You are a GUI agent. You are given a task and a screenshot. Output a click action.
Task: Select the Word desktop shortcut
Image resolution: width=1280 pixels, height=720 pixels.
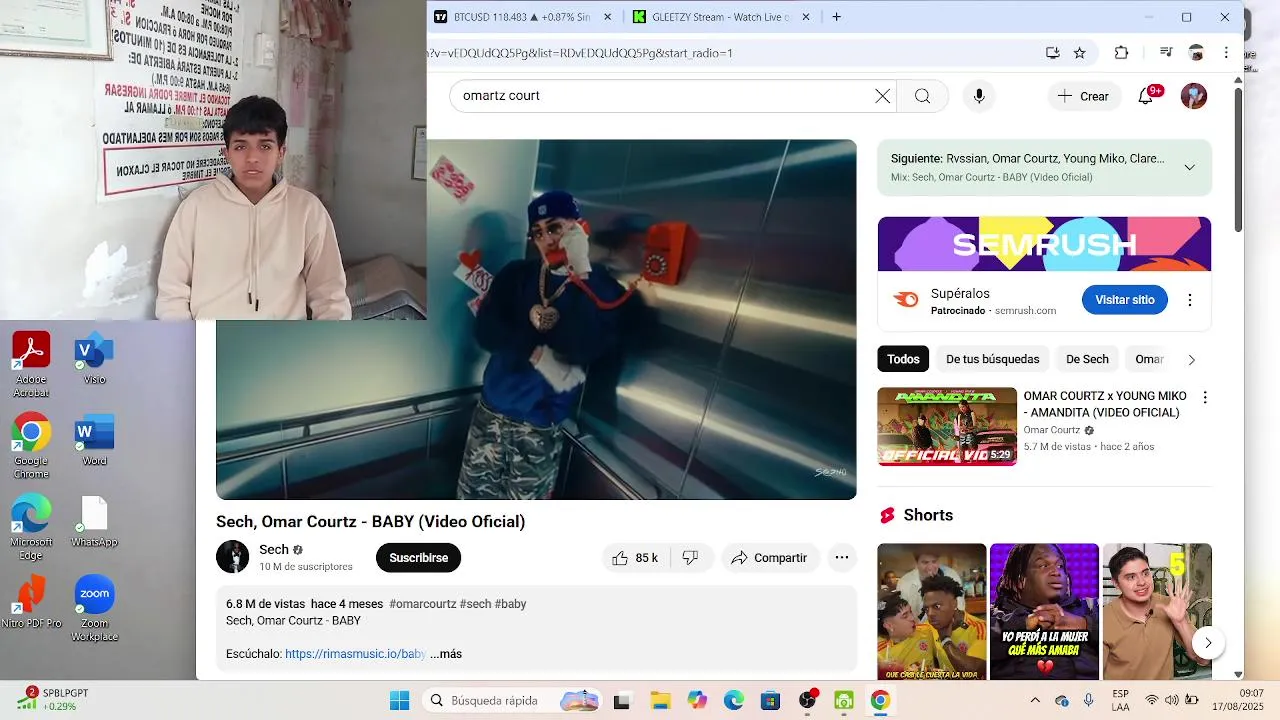(94, 440)
